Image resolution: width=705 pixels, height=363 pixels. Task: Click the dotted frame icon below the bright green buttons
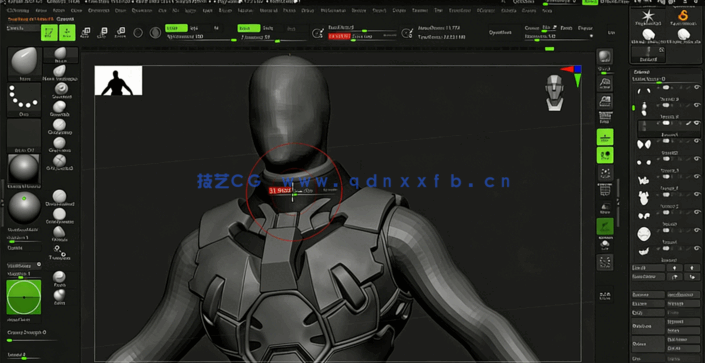605,173
